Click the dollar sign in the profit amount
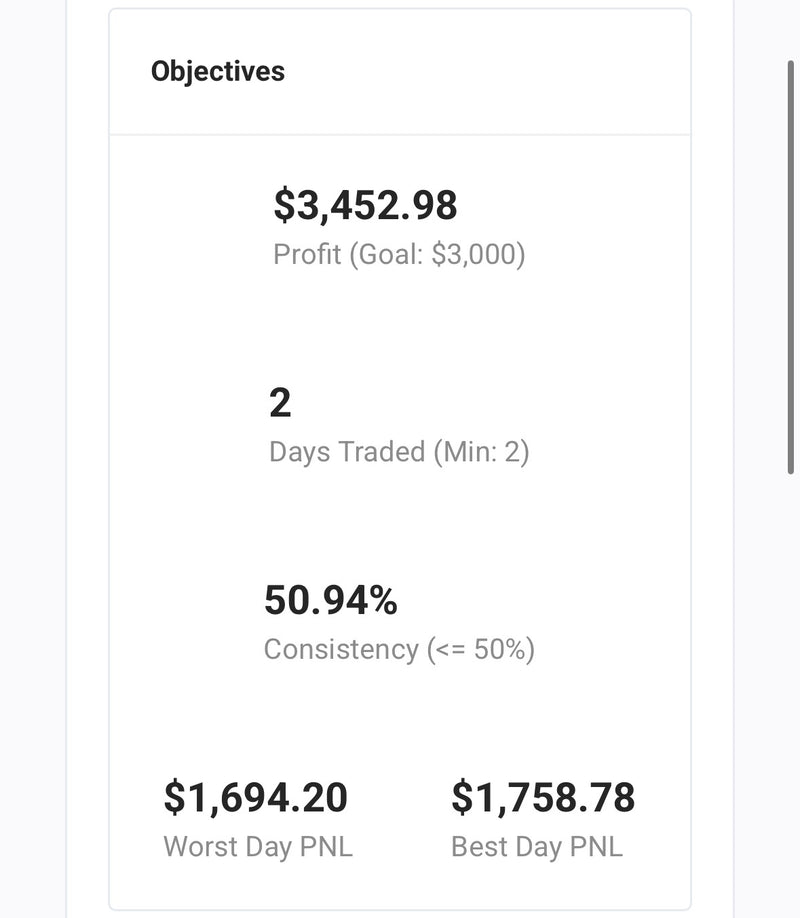 (284, 205)
